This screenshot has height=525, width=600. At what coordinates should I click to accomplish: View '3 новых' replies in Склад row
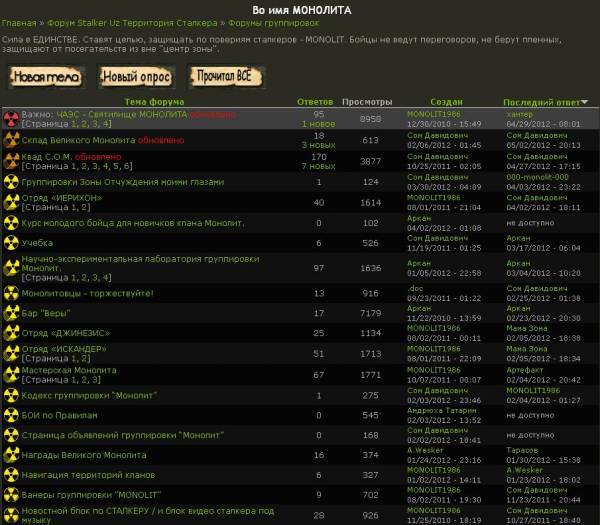318,145
